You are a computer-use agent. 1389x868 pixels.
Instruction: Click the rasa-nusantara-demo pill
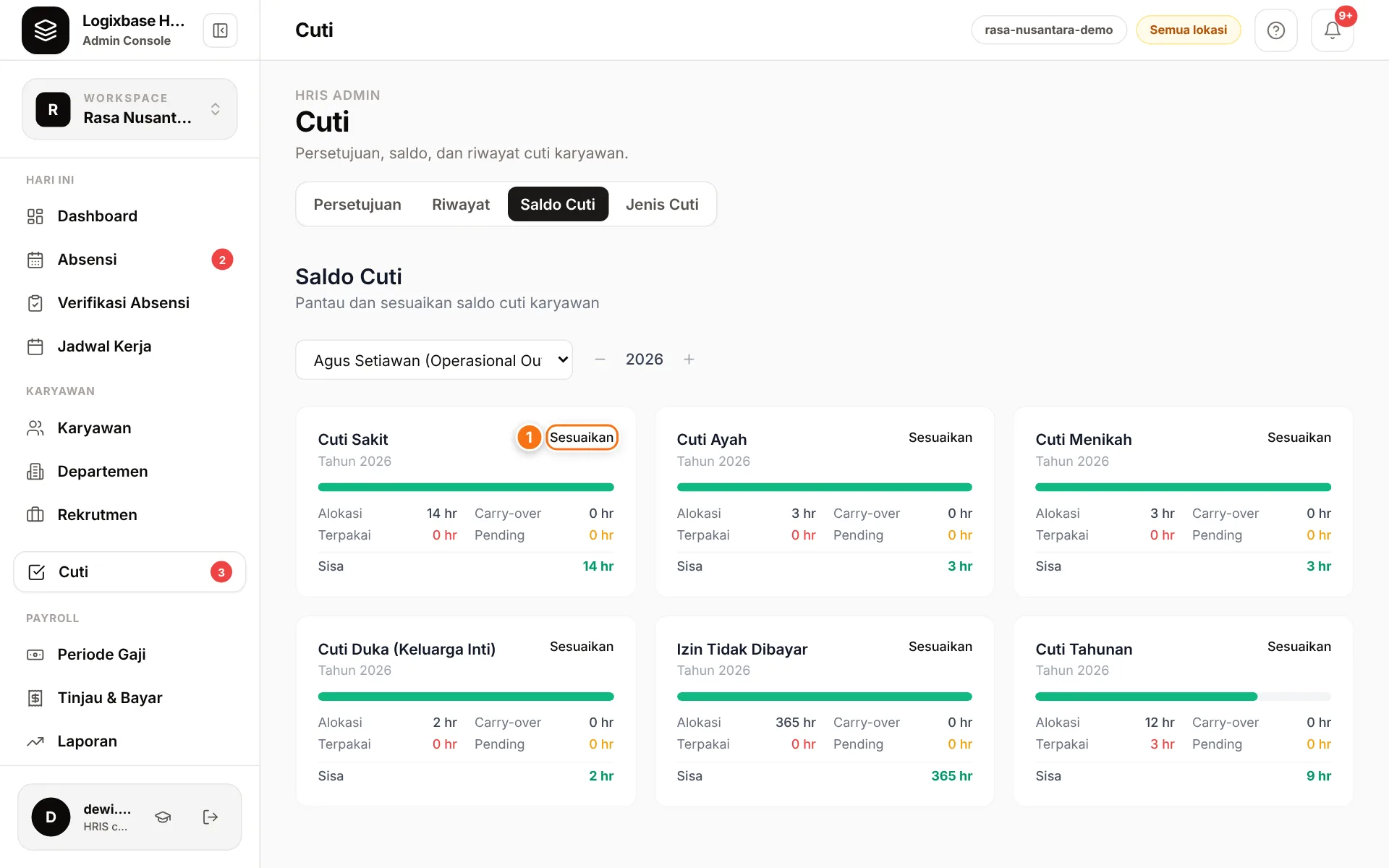point(1048,30)
